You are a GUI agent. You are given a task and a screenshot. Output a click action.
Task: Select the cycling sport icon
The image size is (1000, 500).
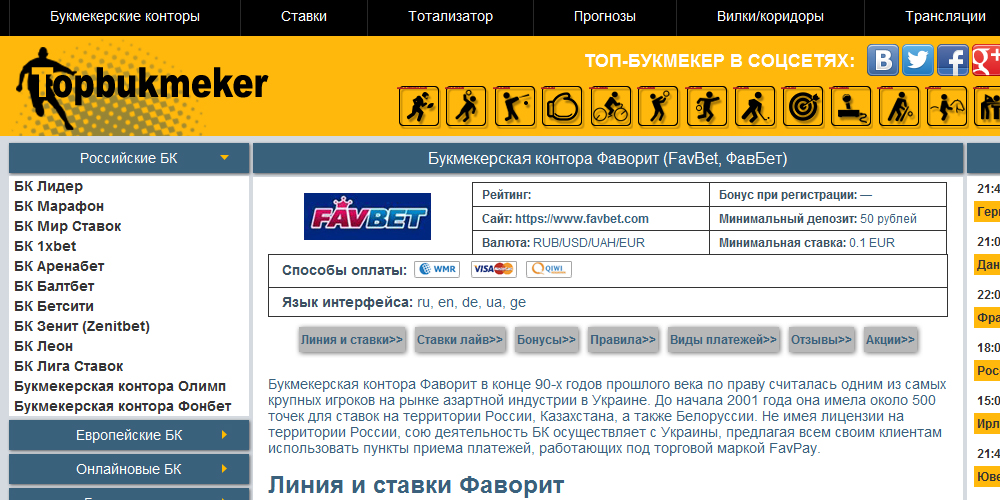click(610, 106)
